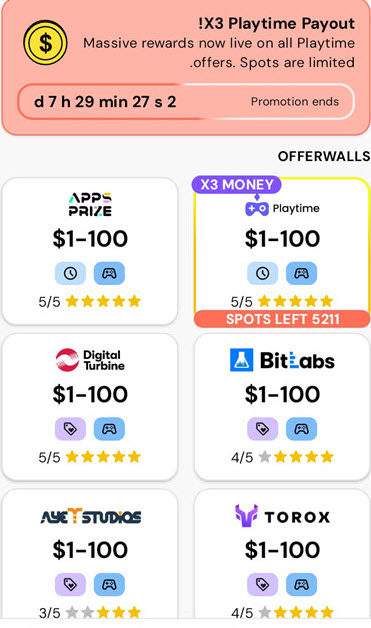This screenshot has width=371, height=628.
Task: Select the BitLabs logo
Action: [282, 360]
